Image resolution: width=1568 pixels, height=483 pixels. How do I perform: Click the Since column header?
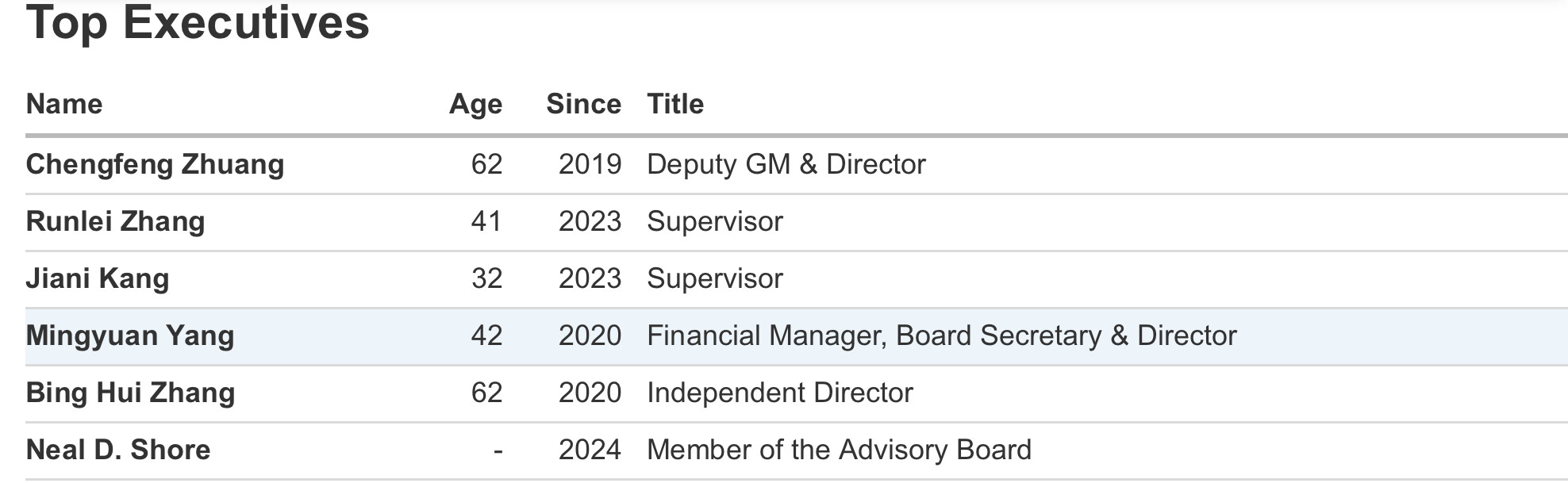[x=583, y=104]
